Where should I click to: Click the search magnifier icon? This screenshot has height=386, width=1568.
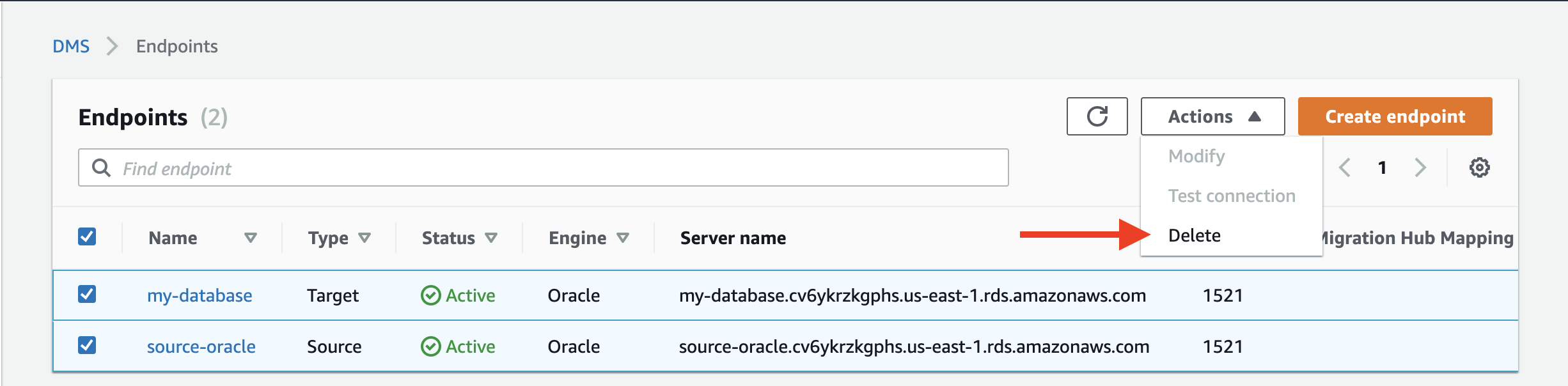pos(101,167)
